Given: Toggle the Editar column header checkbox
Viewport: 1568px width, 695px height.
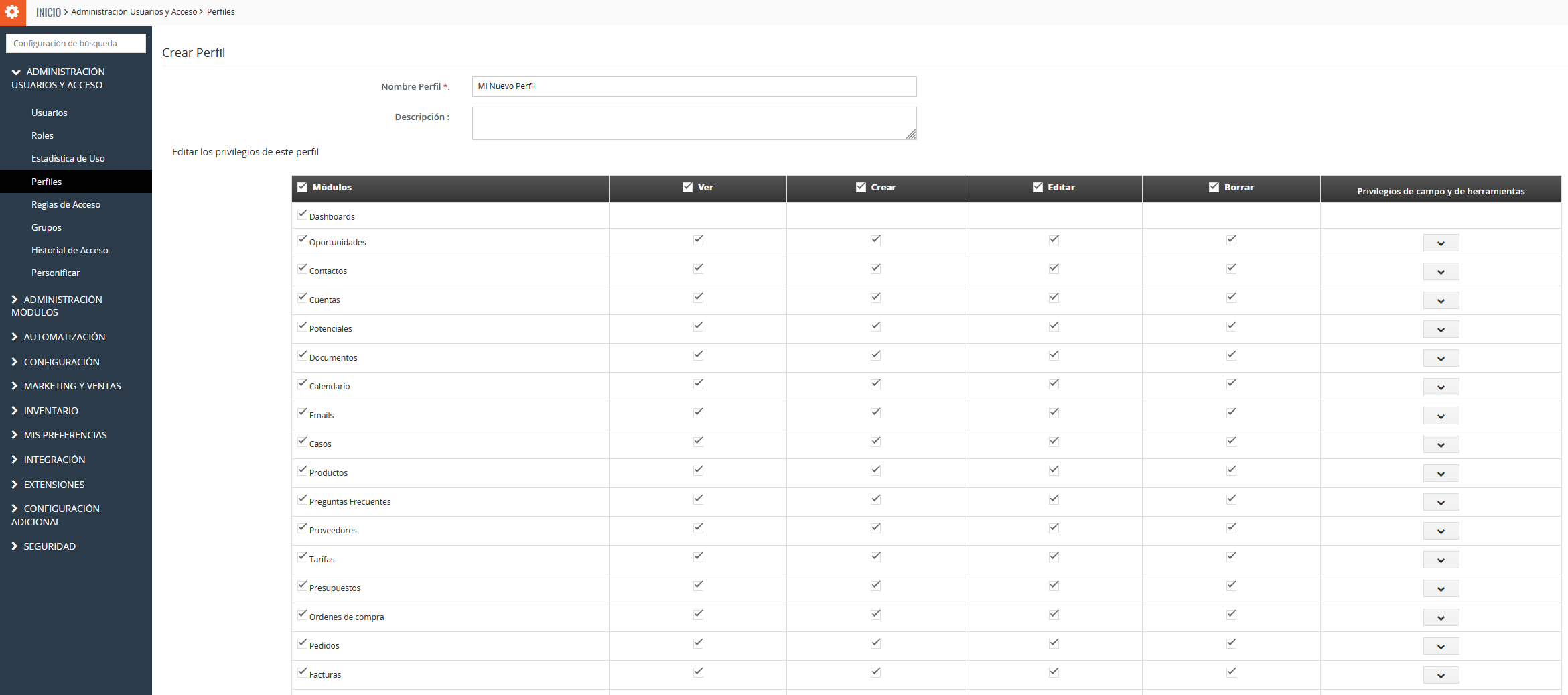Looking at the screenshot, I should tap(1038, 187).
